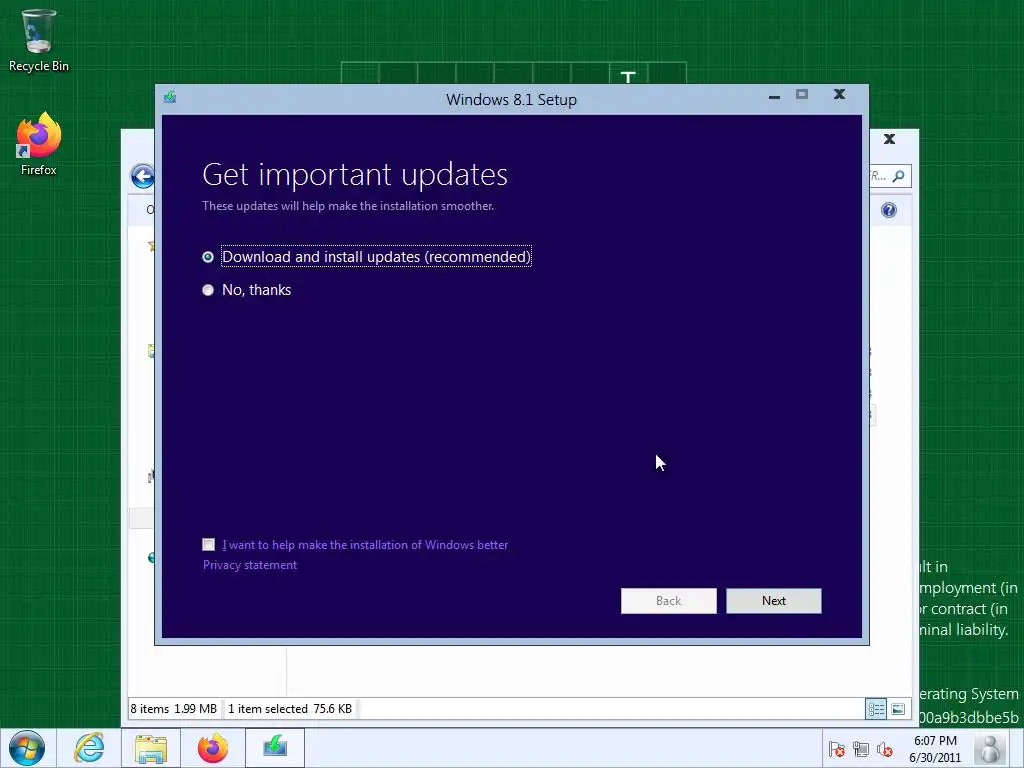The image size is (1024, 768).
Task: Switch Explorer to large icons view
Action: pos(899,709)
